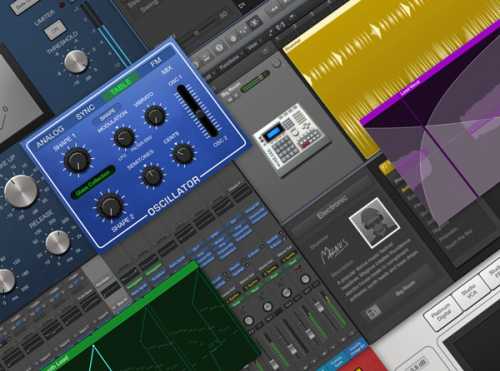Click the compressor Threshold silver knob

click(x=76, y=62)
